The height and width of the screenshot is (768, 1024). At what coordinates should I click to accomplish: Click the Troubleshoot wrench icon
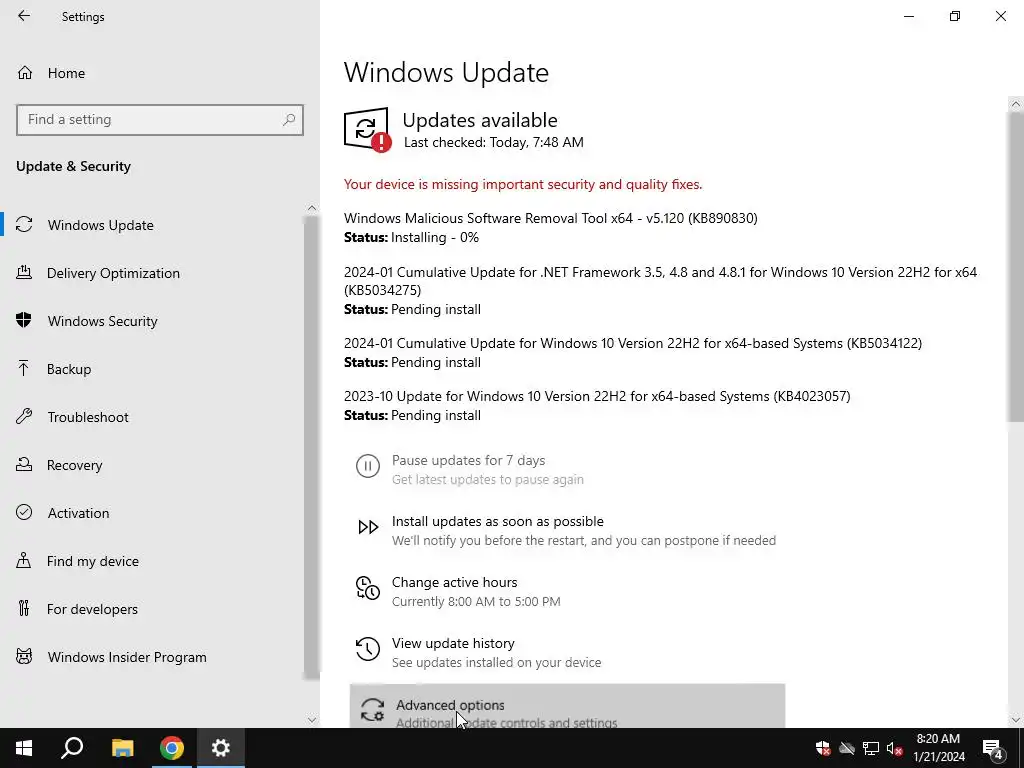point(24,417)
